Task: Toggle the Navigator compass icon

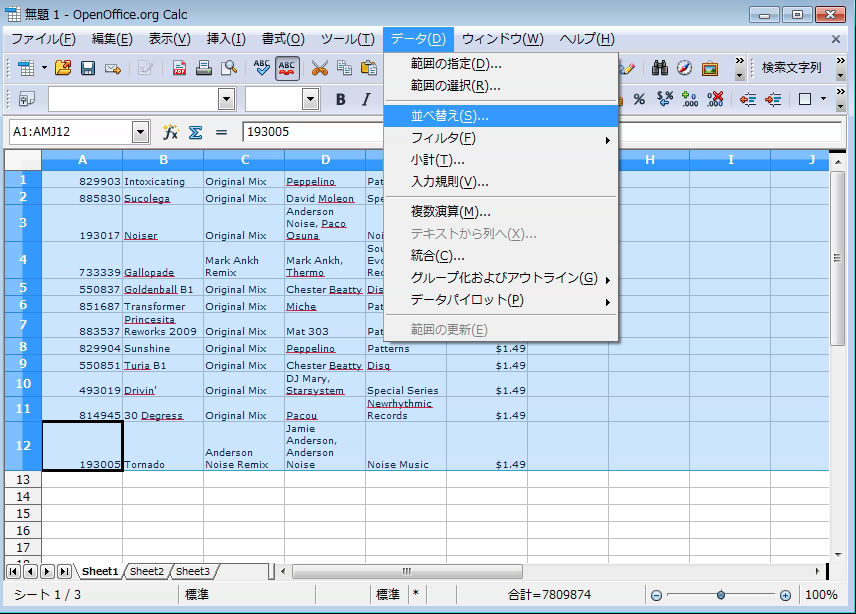Action: pyautogui.click(x=685, y=68)
